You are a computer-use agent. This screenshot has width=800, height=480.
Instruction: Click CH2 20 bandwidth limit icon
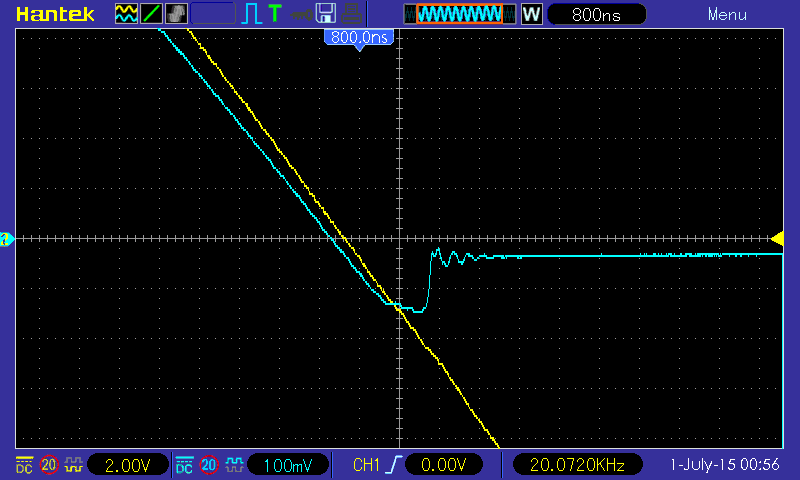[x=209, y=465]
